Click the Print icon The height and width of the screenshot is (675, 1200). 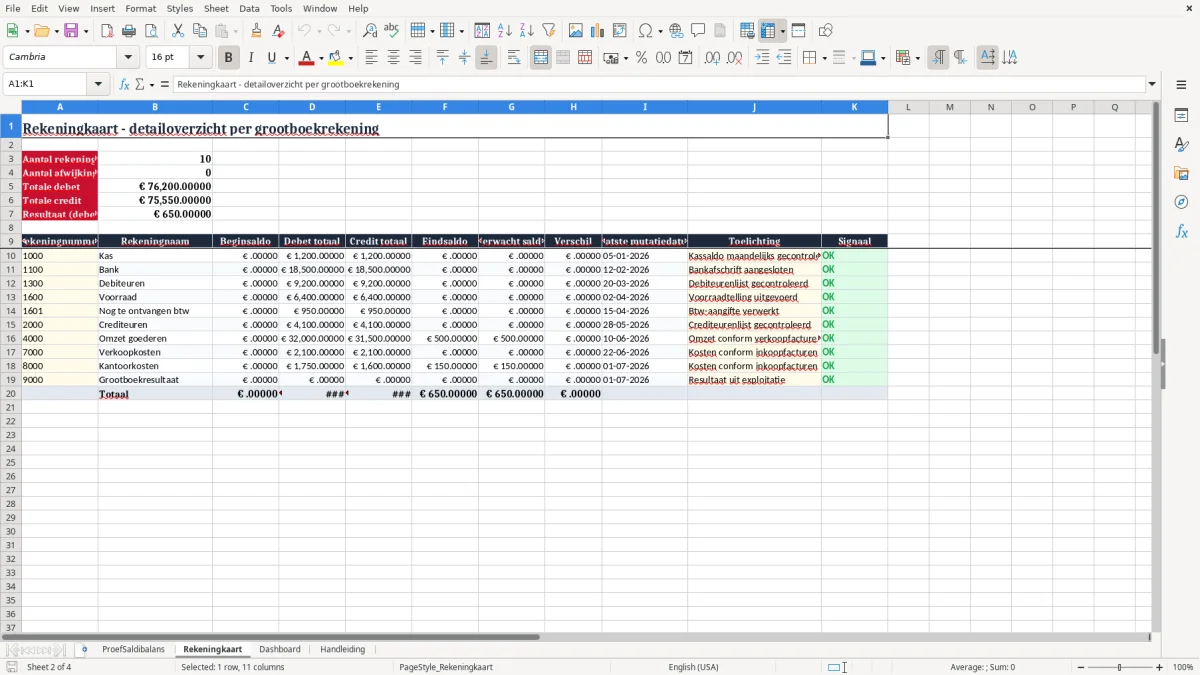point(129,31)
